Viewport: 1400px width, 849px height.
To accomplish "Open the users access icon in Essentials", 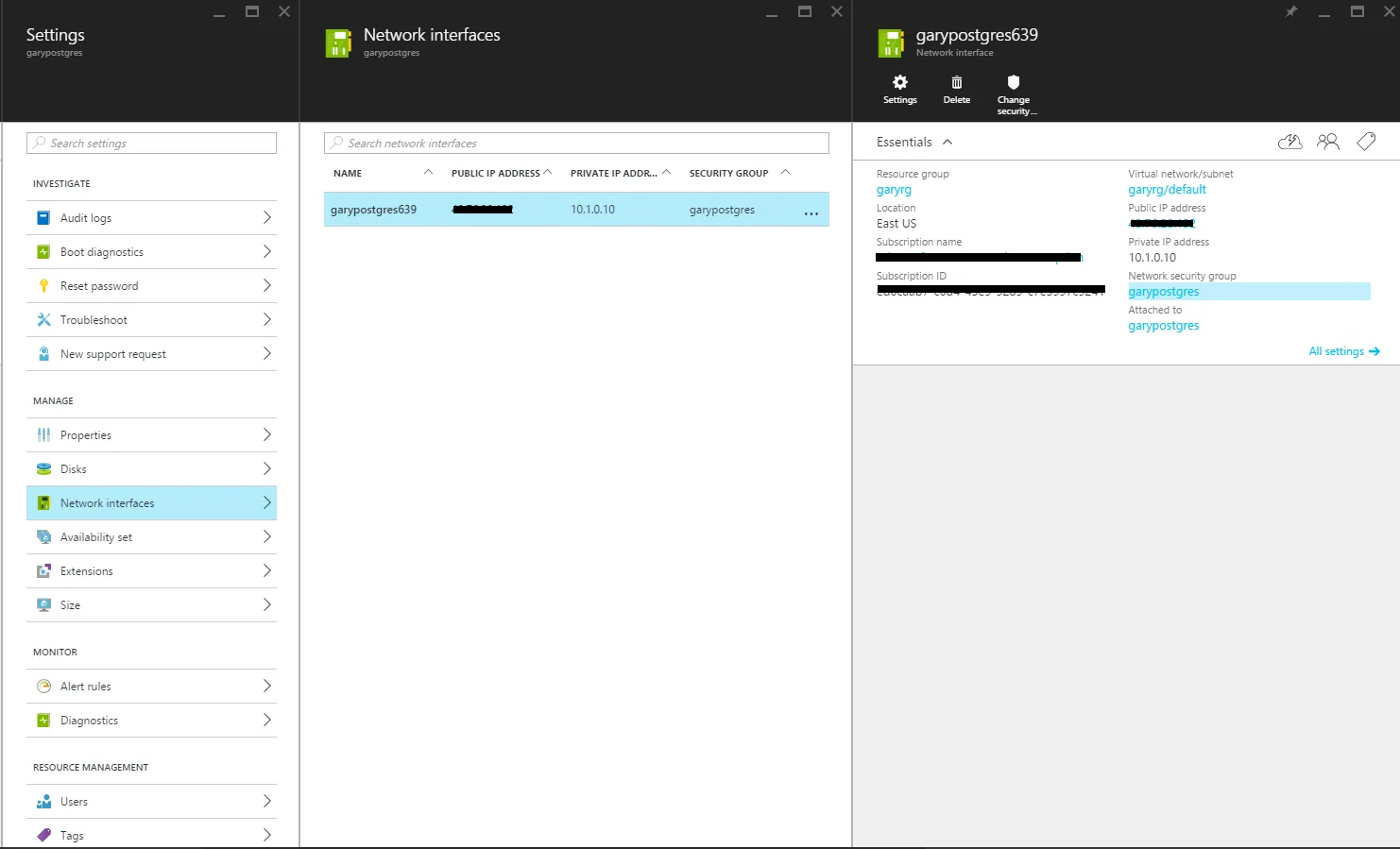I will click(x=1328, y=142).
